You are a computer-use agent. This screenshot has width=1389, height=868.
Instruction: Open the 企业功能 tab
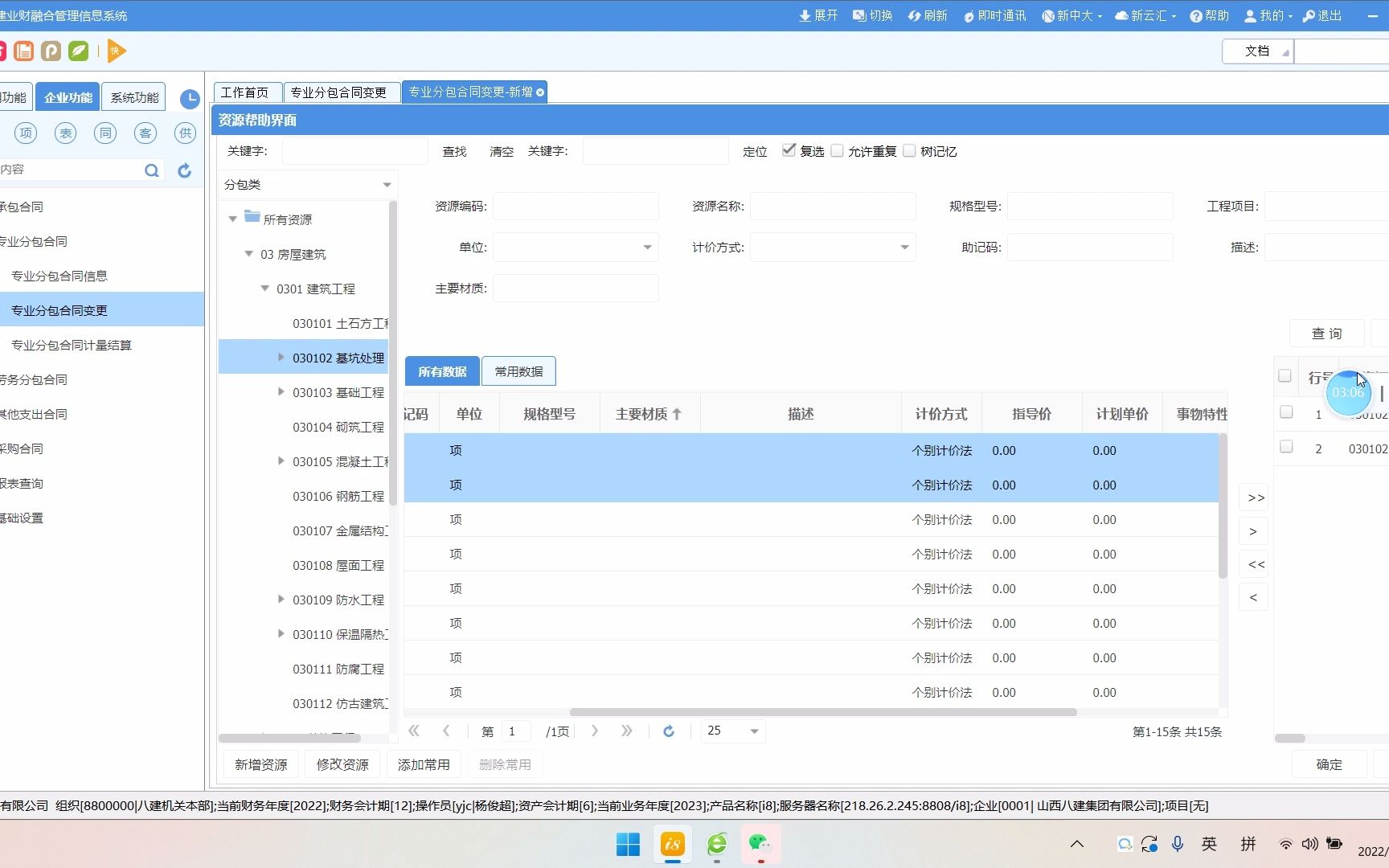coord(68,97)
